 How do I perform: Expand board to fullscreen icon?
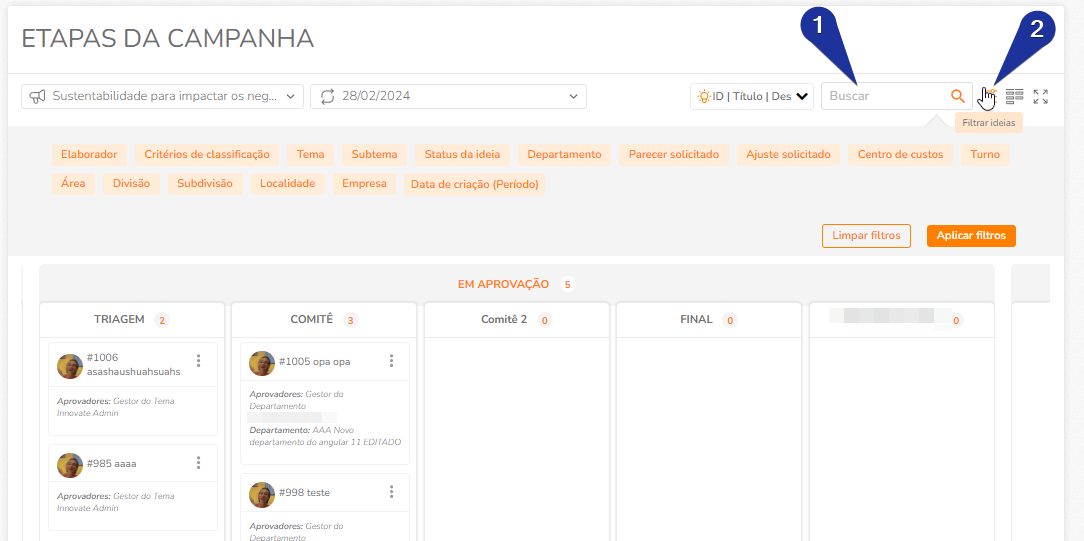click(1040, 96)
